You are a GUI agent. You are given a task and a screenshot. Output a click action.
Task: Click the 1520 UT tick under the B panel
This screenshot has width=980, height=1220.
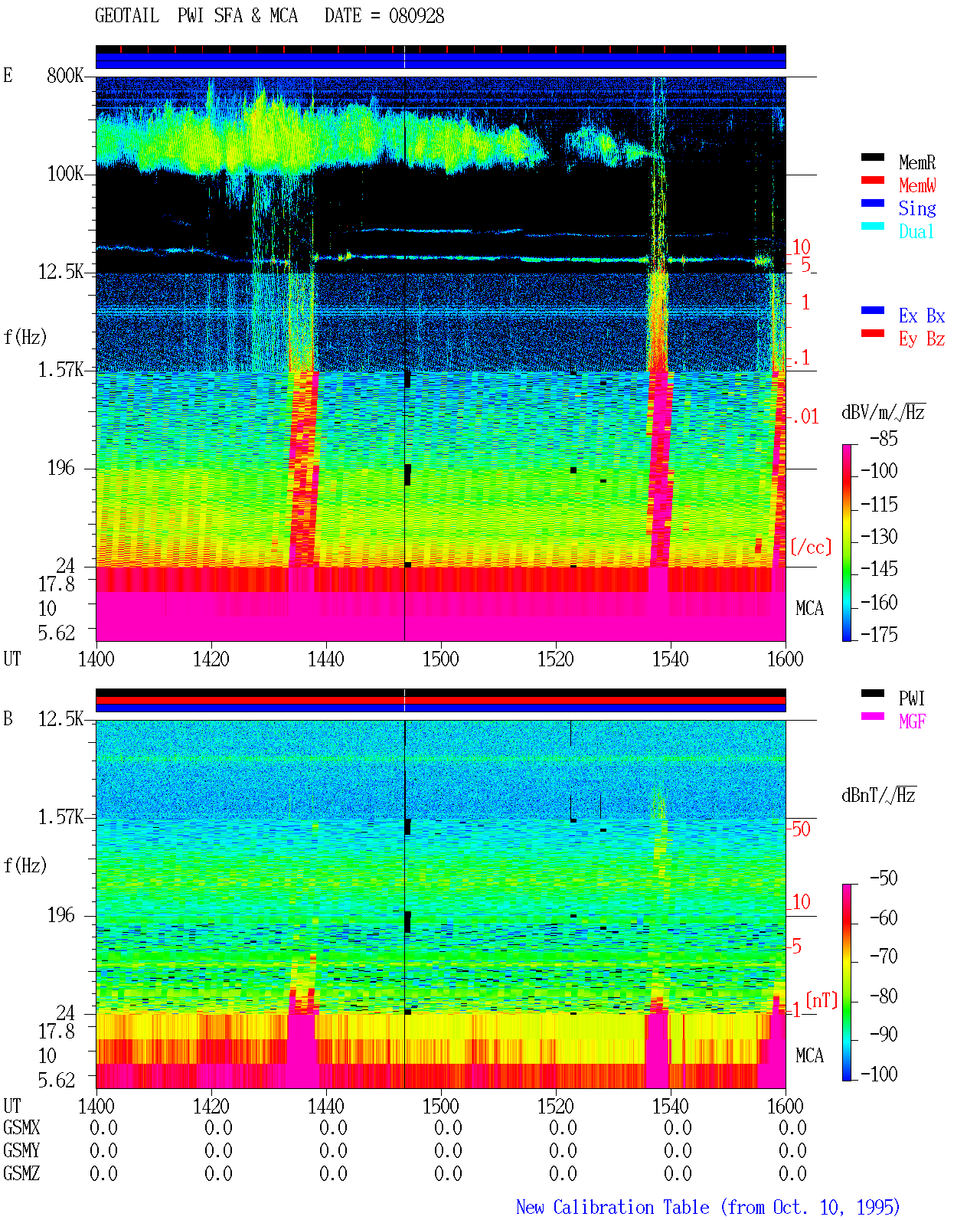(556, 1106)
